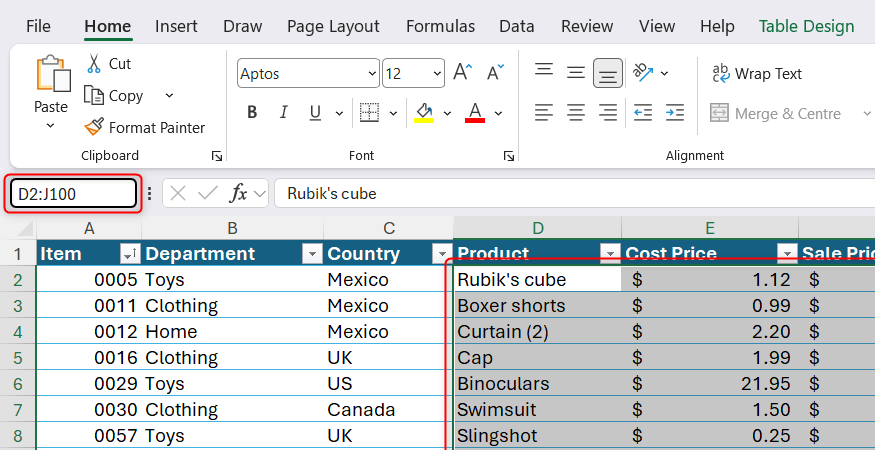This screenshot has height=450, width=875.
Task: Click the name box showing D2:J100
Action: [x=73, y=194]
